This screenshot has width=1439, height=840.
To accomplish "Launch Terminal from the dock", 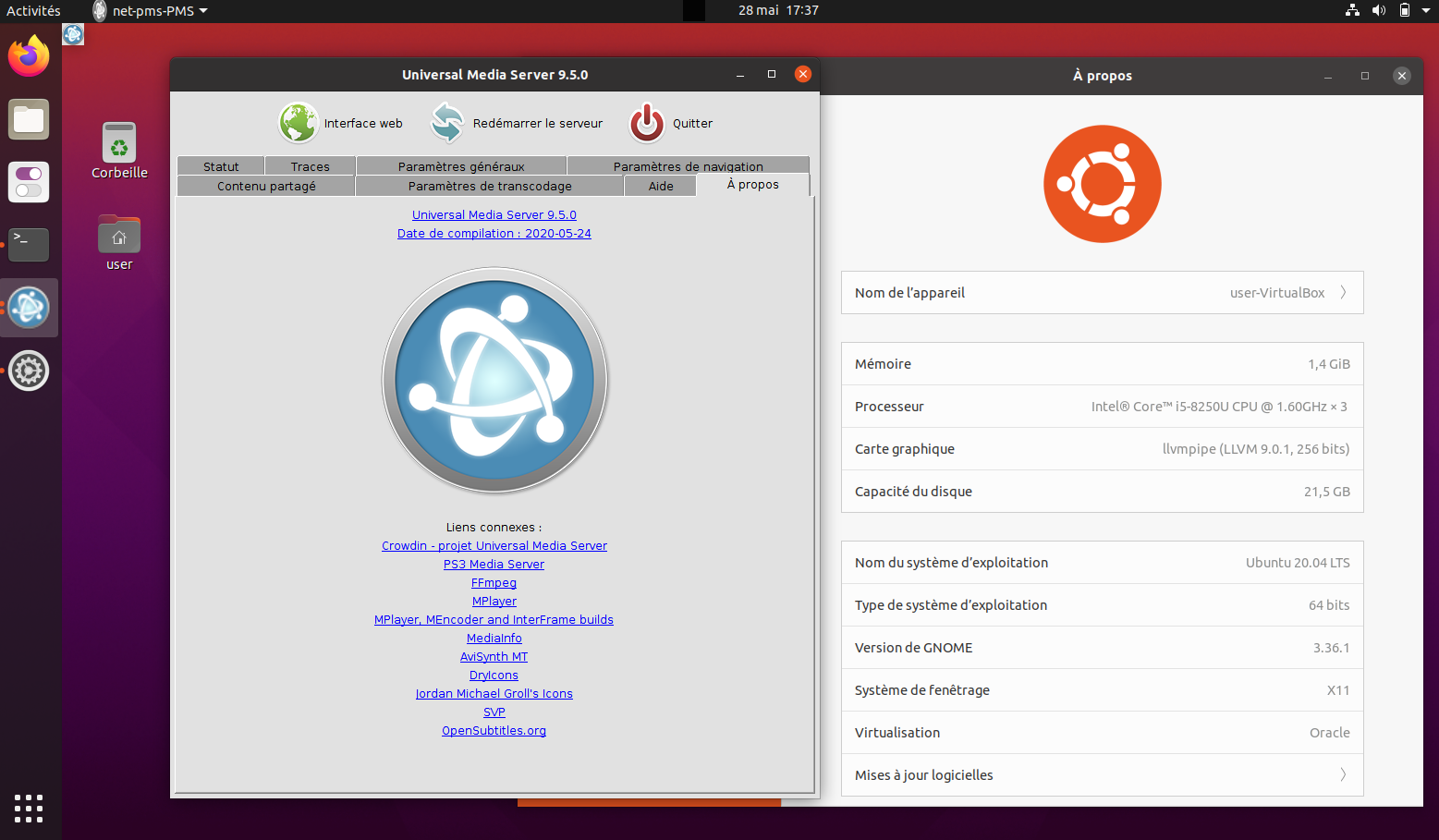I will (x=29, y=244).
